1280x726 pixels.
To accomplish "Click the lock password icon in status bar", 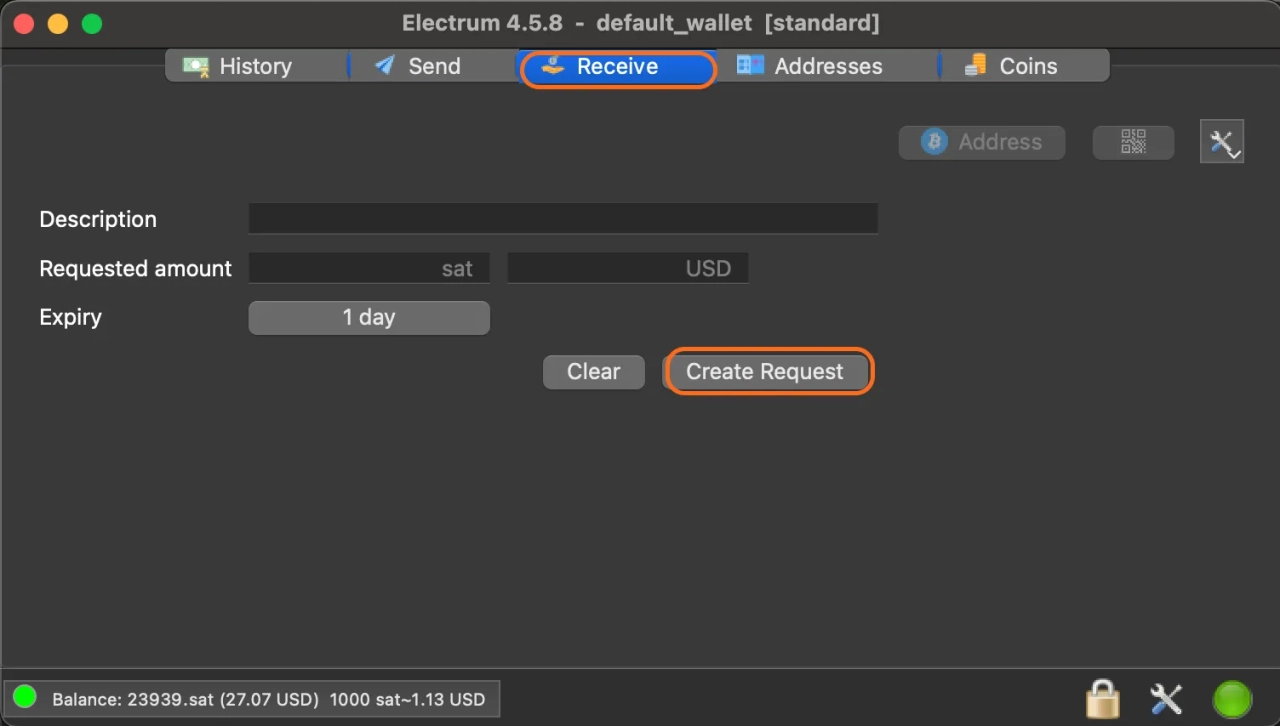I will (1103, 698).
